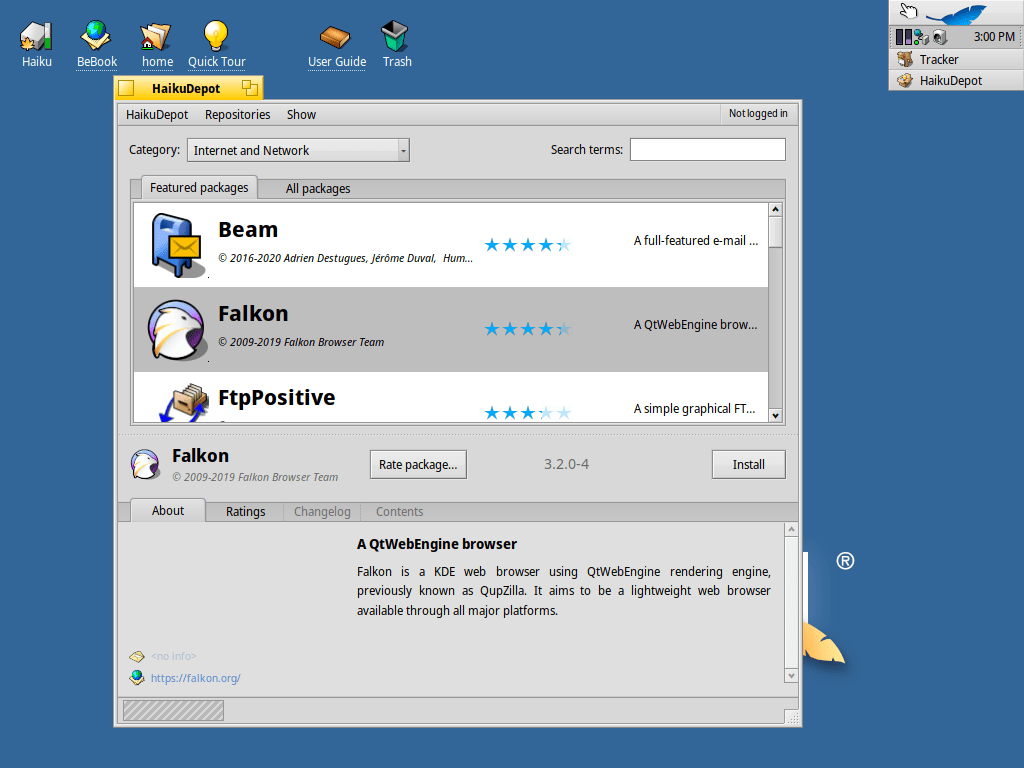Click the HaikuDepot entry in Deskbar
This screenshot has height=768, width=1024.
956,81
